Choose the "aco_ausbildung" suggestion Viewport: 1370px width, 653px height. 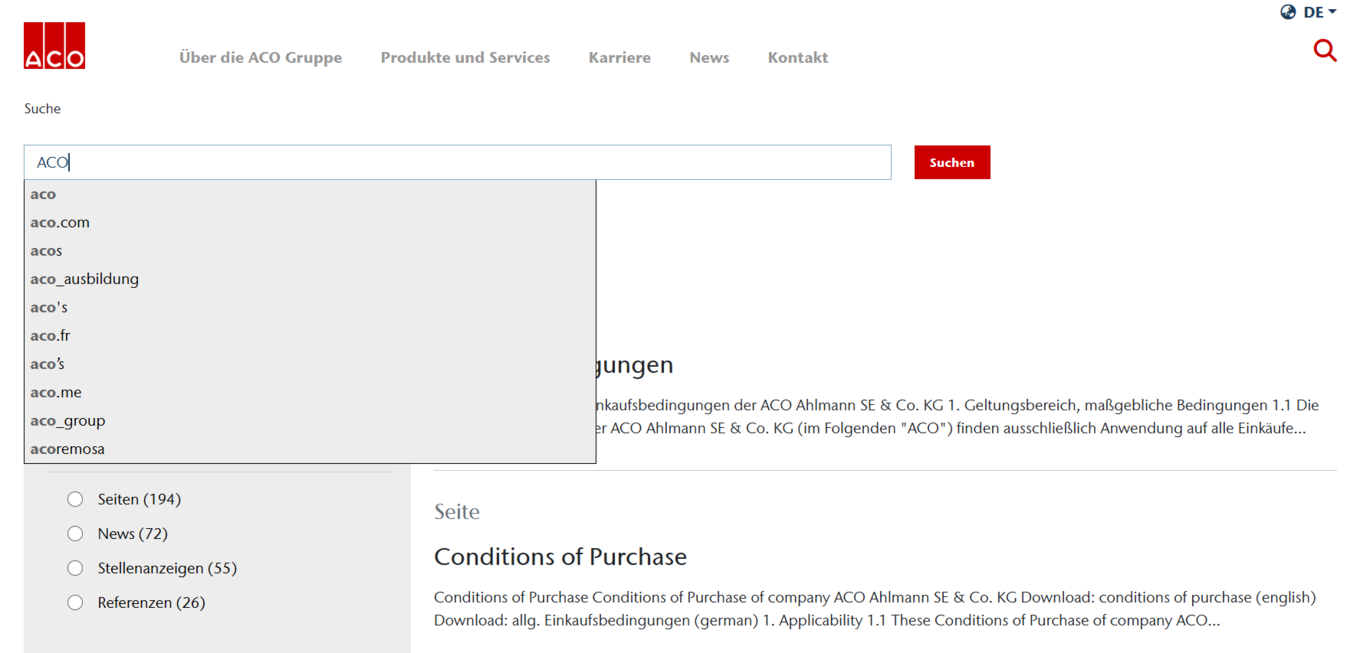click(x=310, y=279)
